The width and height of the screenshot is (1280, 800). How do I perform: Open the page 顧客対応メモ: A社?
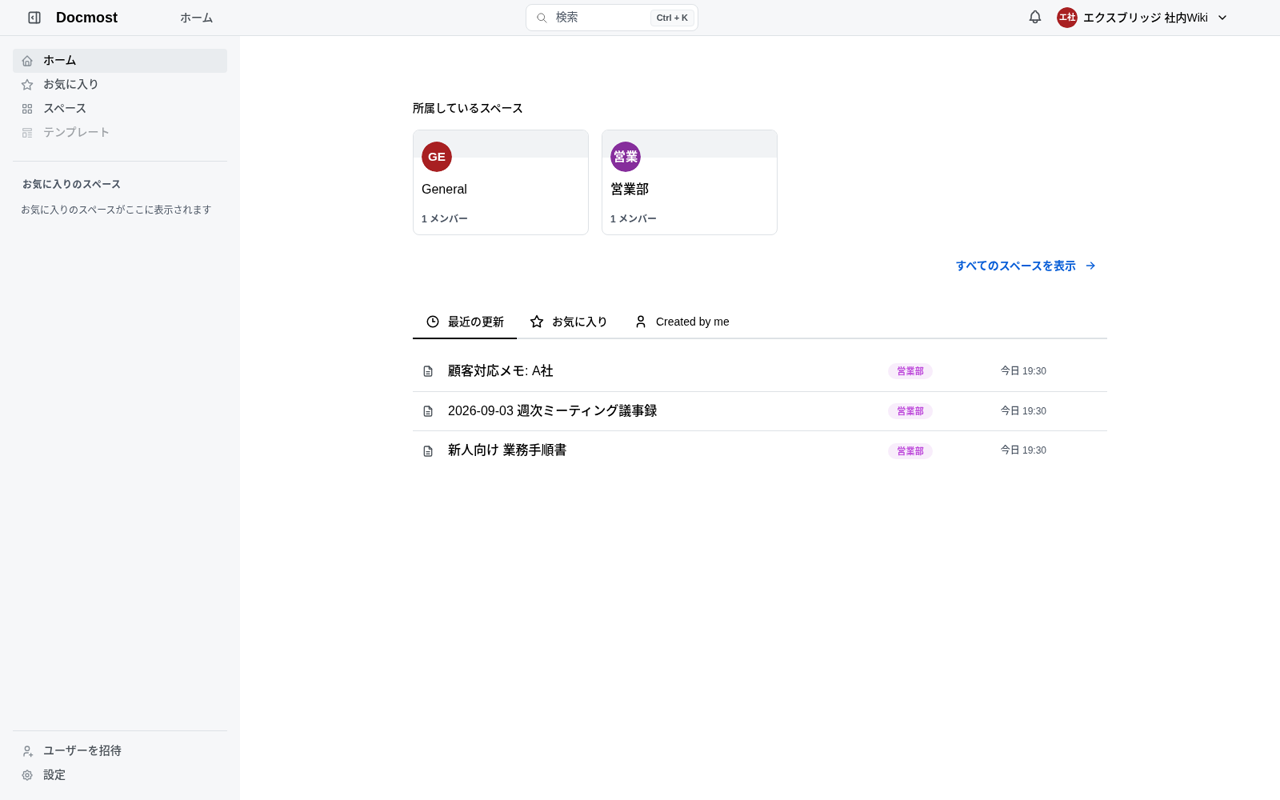tap(500, 371)
